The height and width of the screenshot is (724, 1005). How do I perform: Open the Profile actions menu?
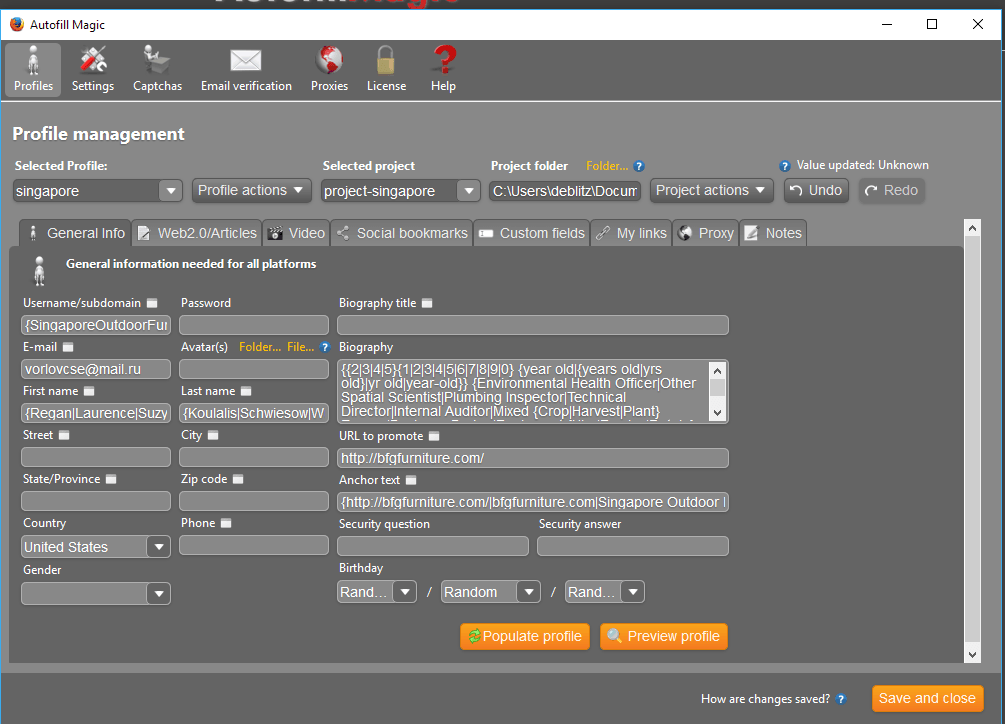pos(251,191)
